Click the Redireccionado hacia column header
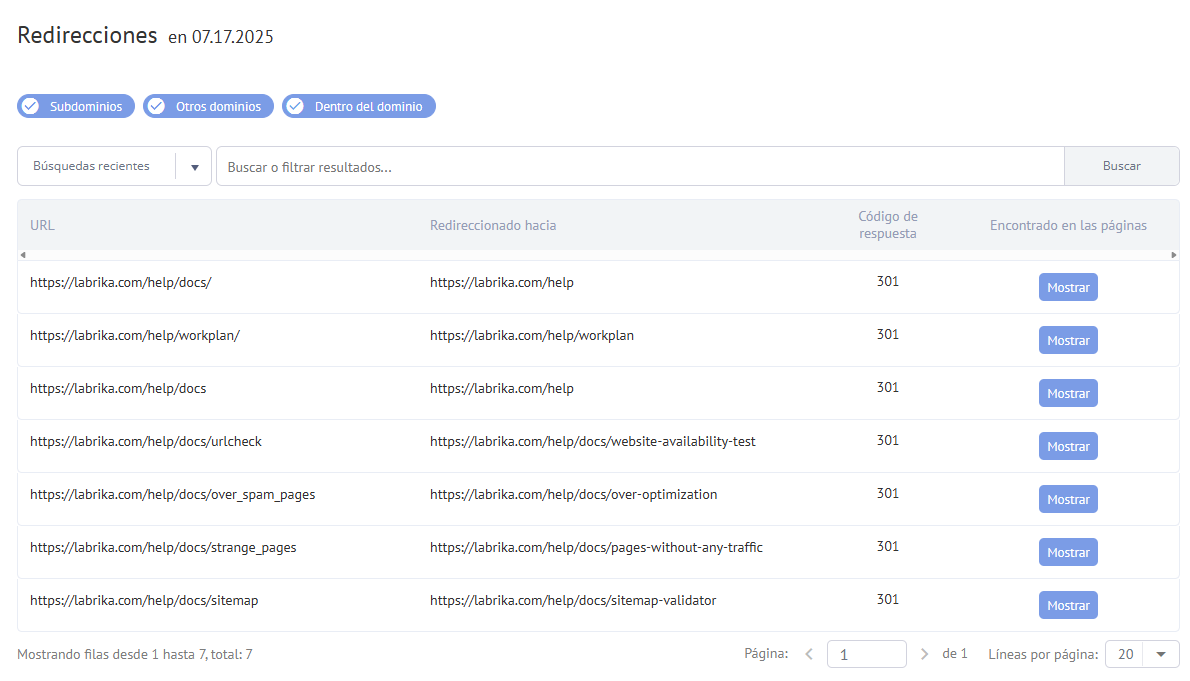This screenshot has height=681, width=1190. 493,225
